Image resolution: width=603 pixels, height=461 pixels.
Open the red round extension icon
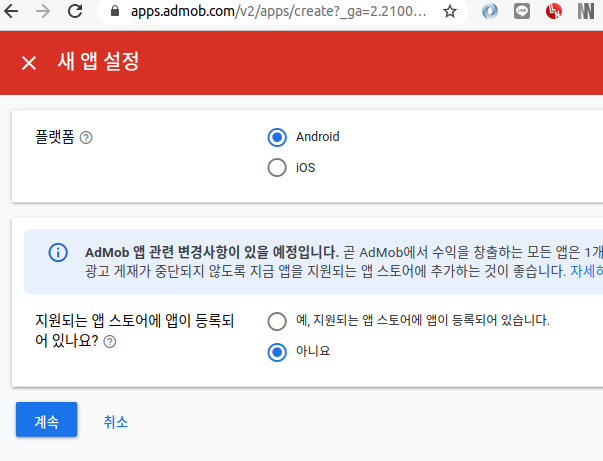[554, 11]
